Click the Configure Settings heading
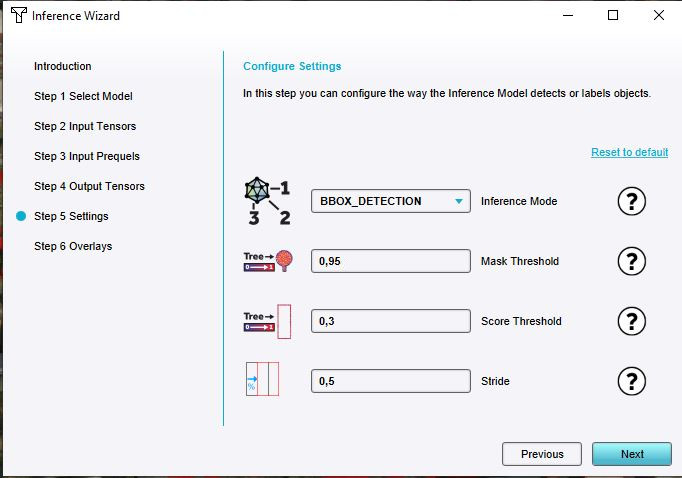 tap(292, 66)
